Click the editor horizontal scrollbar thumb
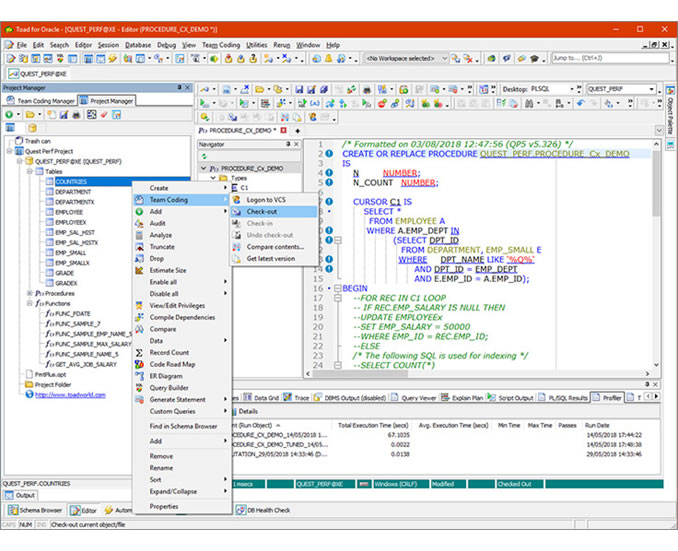The width and height of the screenshot is (678, 551). point(360,374)
